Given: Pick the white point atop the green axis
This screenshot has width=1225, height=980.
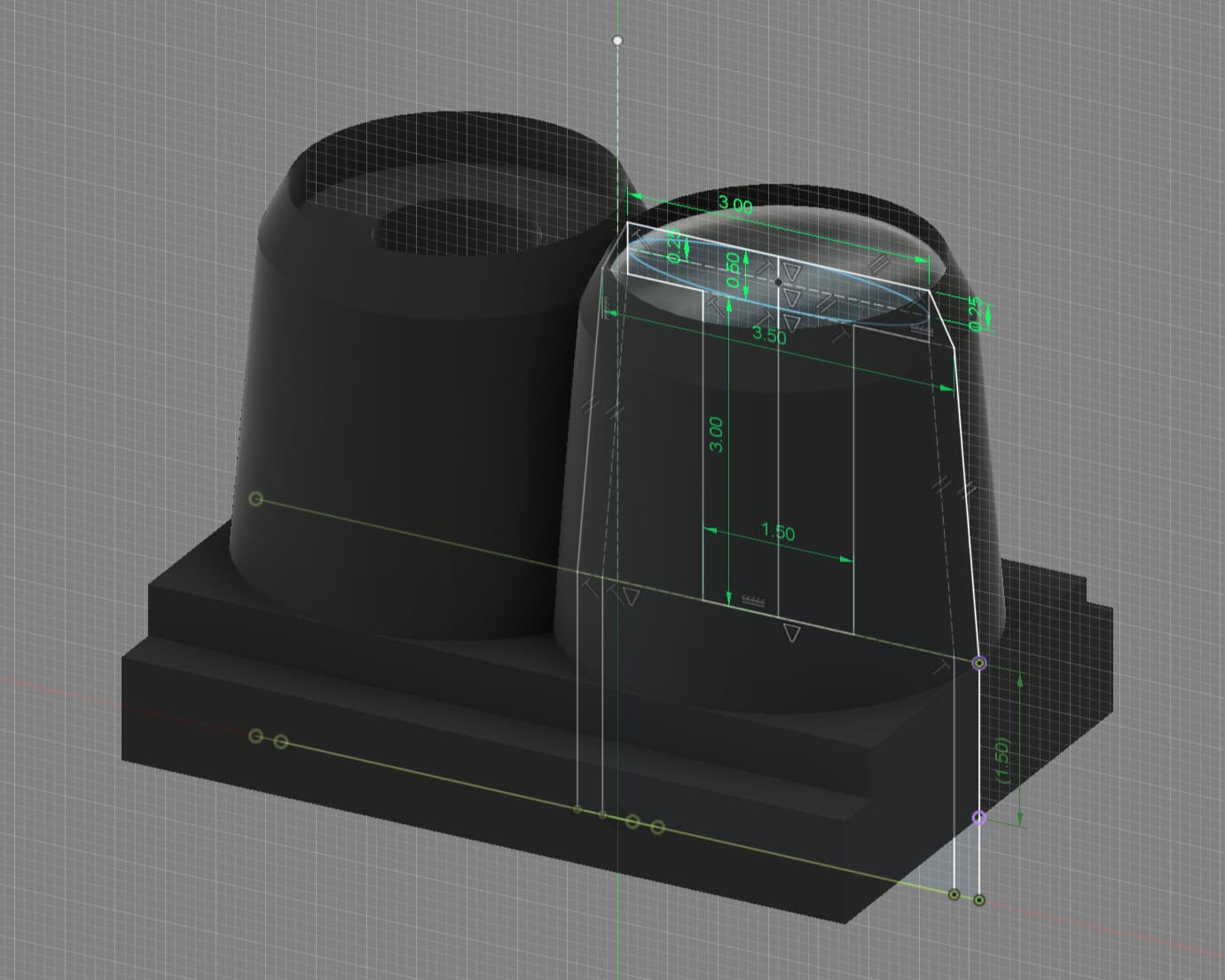Looking at the screenshot, I should [x=618, y=40].
